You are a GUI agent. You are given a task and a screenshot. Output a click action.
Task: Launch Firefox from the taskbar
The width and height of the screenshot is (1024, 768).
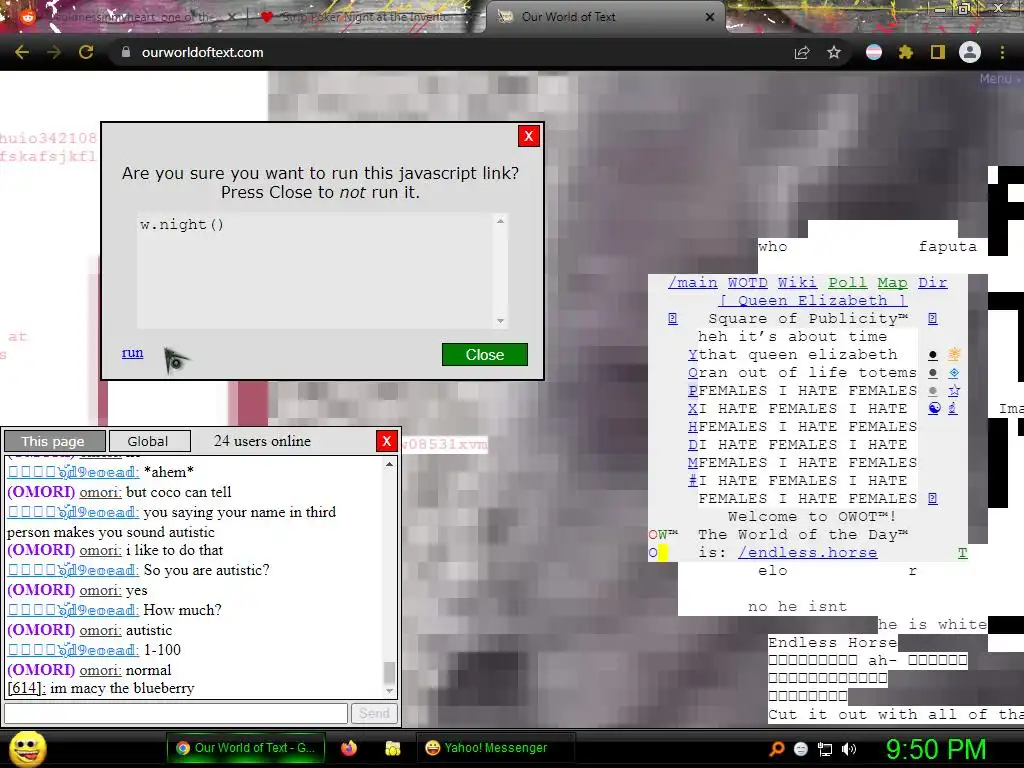point(349,748)
